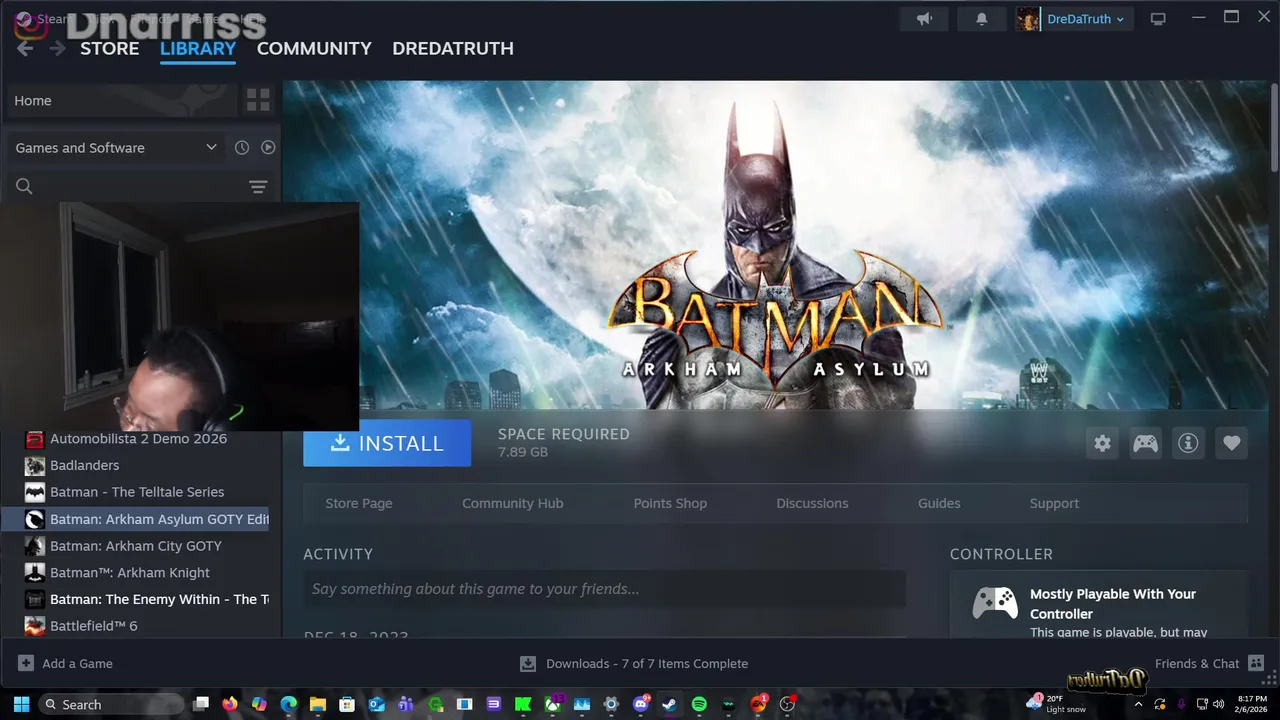Sort library by recent activity clock icon

click(242, 148)
